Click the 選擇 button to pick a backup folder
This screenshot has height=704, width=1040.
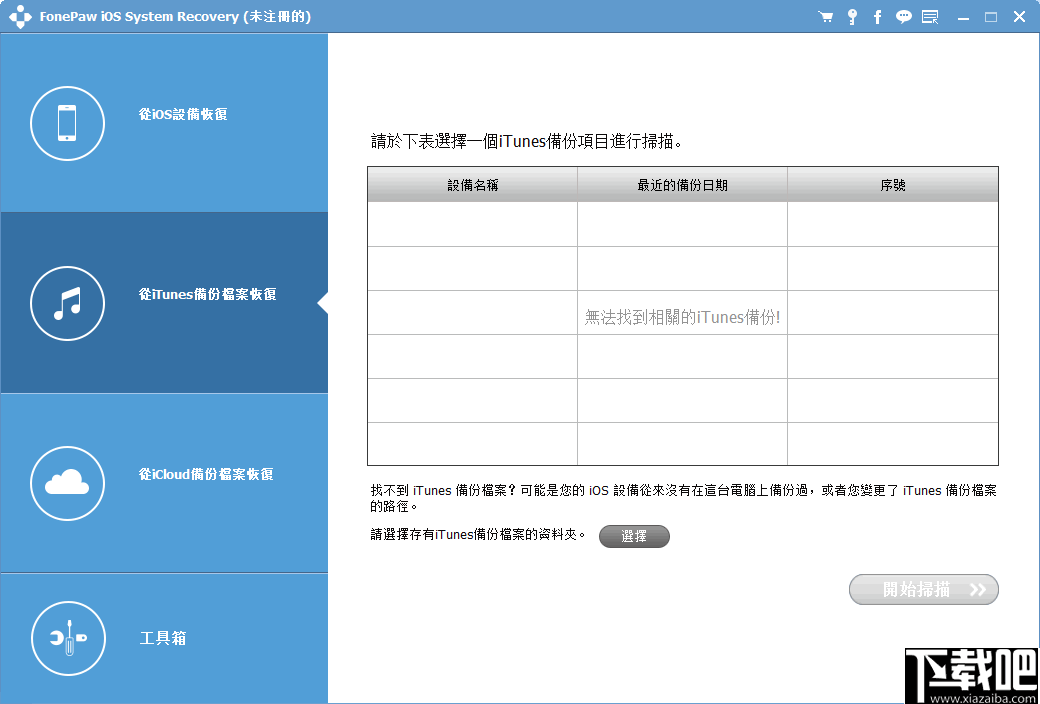click(x=634, y=536)
